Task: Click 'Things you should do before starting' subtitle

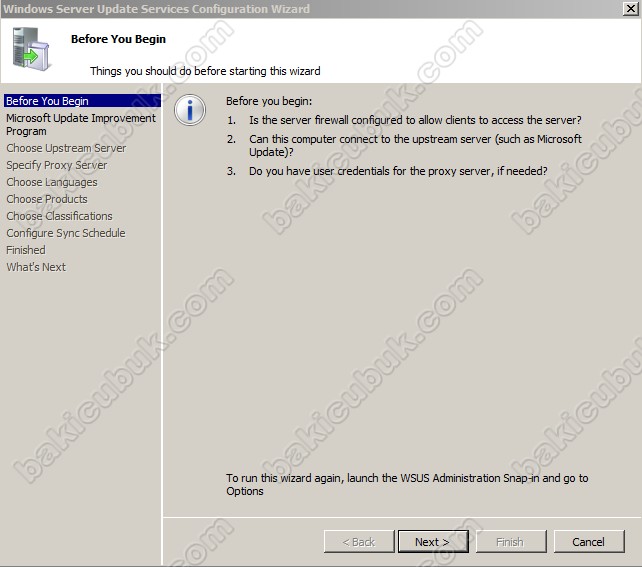Action: (x=205, y=71)
